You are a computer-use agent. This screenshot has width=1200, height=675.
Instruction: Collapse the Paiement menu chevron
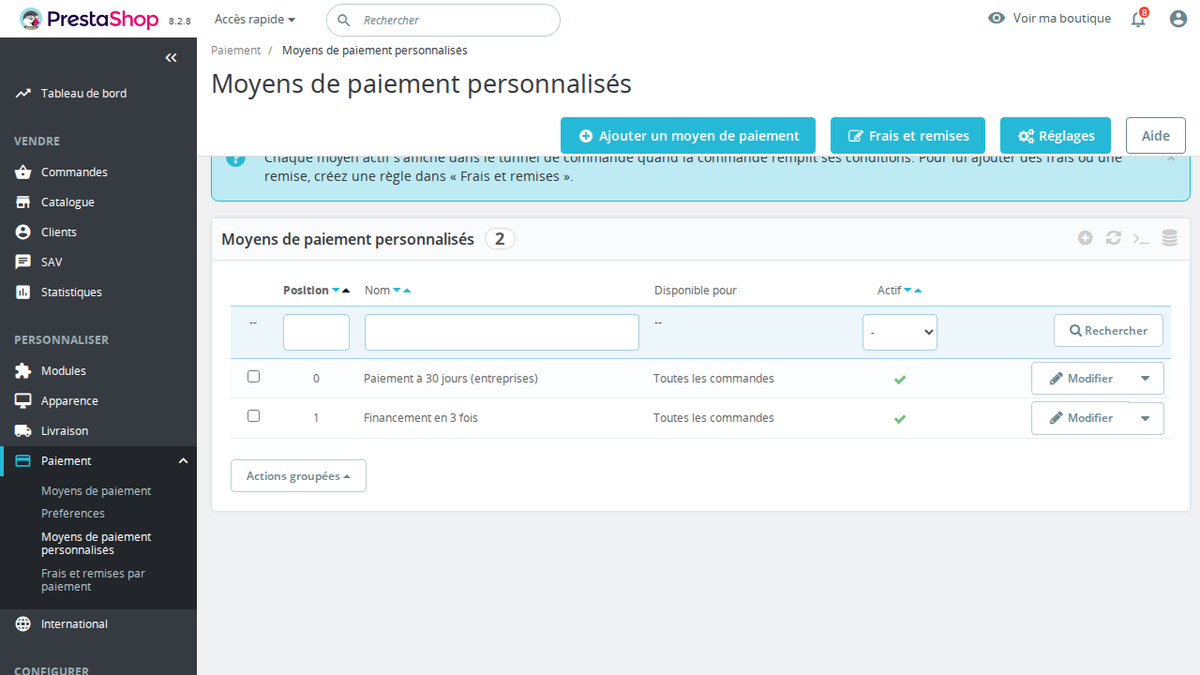pos(183,461)
